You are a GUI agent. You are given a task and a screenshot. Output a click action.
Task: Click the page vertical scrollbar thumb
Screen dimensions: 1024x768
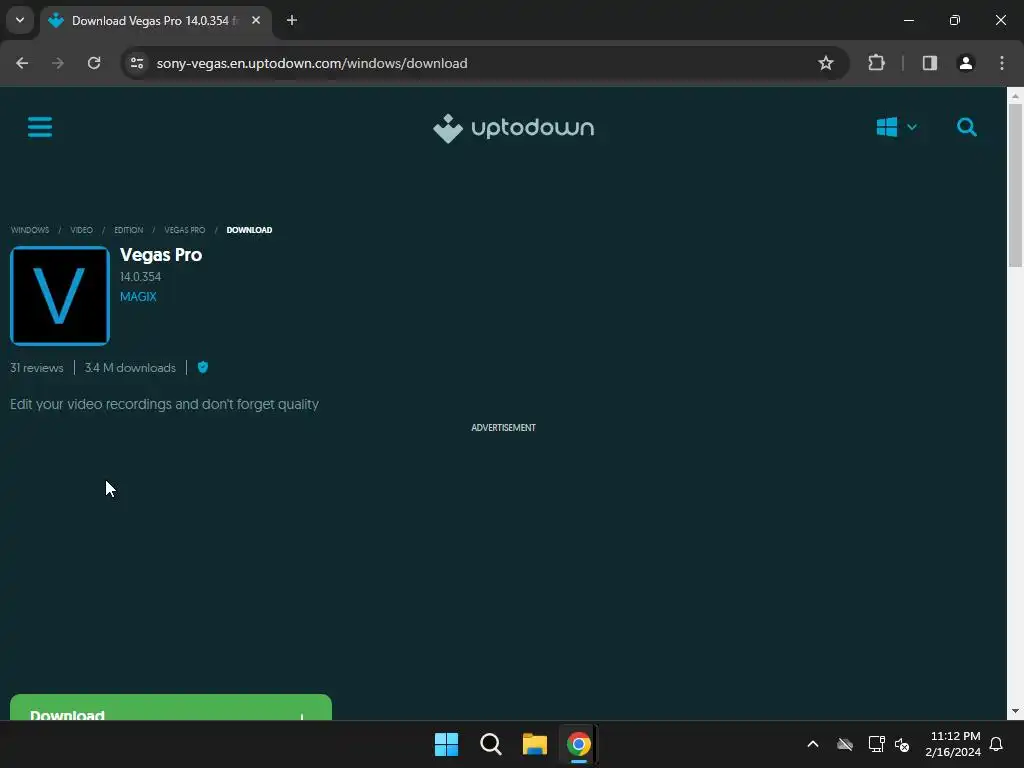pyautogui.click(x=1015, y=185)
